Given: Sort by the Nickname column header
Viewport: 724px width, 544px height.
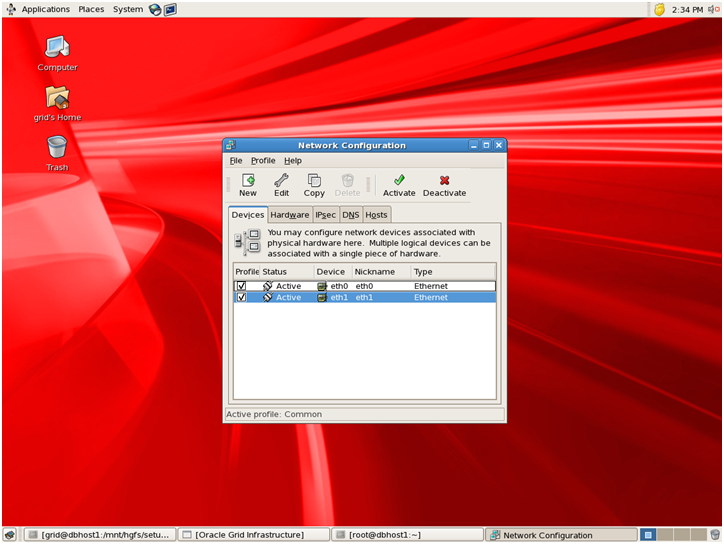Looking at the screenshot, I should point(381,272).
